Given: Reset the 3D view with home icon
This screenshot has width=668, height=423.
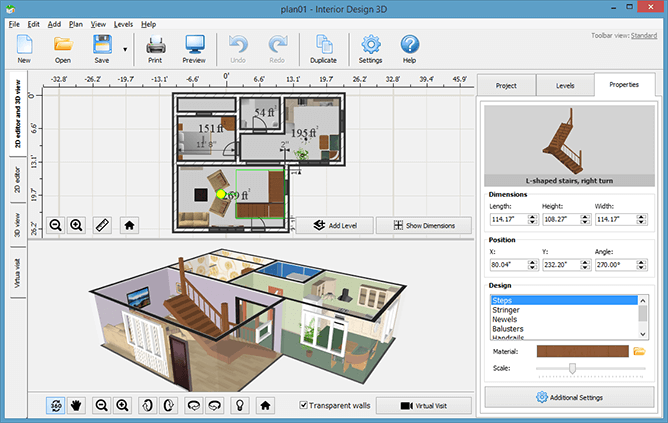Looking at the screenshot, I should pyautogui.click(x=265, y=406).
